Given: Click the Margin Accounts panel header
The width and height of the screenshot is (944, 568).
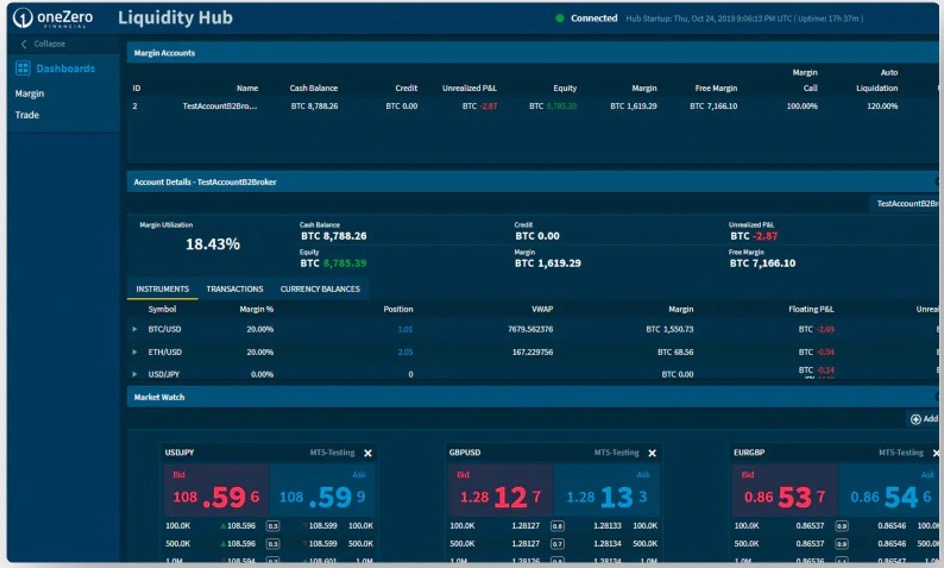Looking at the screenshot, I should 532,53.
